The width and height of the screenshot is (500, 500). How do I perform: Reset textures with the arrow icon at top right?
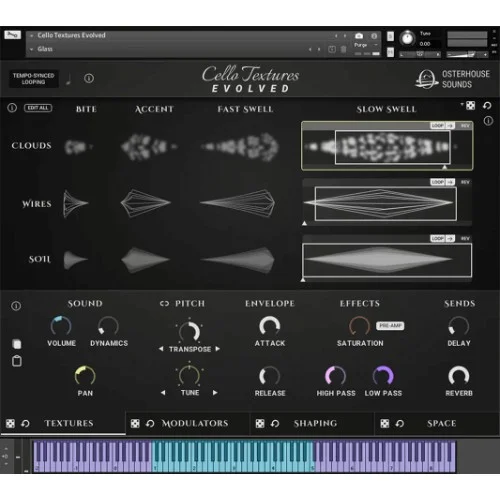[487, 106]
